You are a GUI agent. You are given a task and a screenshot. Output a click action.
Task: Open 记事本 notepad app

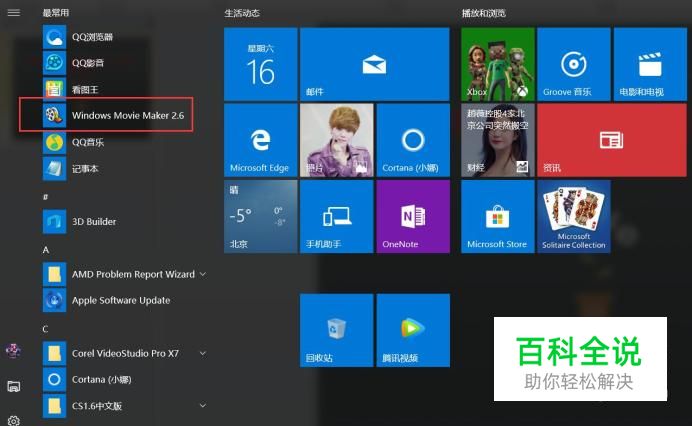(126, 169)
